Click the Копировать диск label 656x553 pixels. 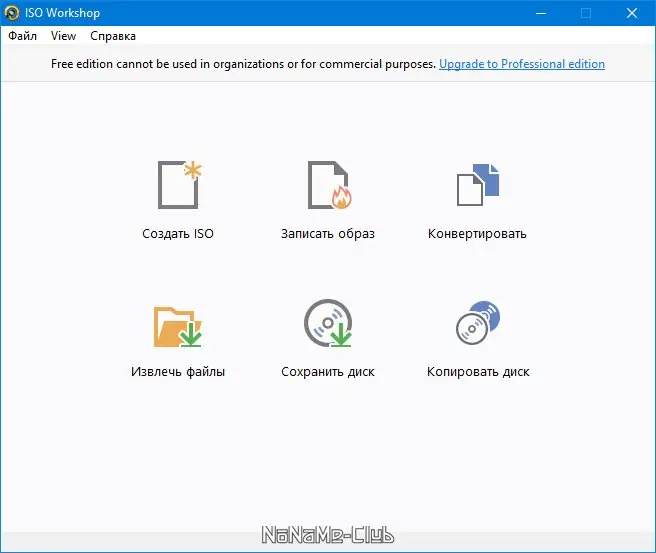(x=478, y=371)
